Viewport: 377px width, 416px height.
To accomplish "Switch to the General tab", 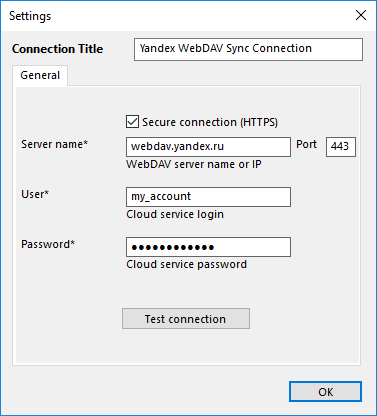I will pyautogui.click(x=40, y=75).
